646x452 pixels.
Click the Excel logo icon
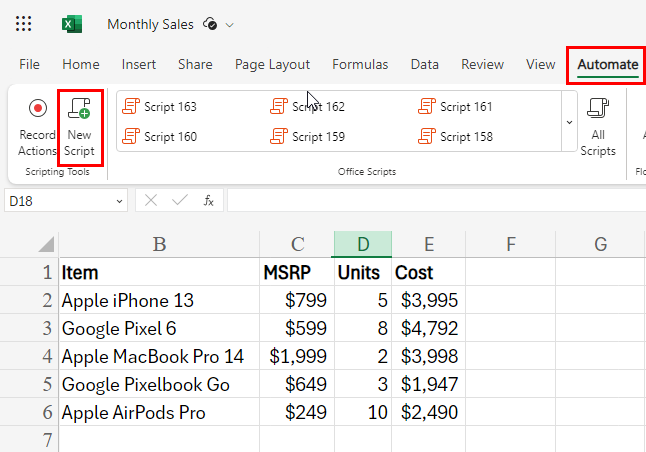coord(72,24)
